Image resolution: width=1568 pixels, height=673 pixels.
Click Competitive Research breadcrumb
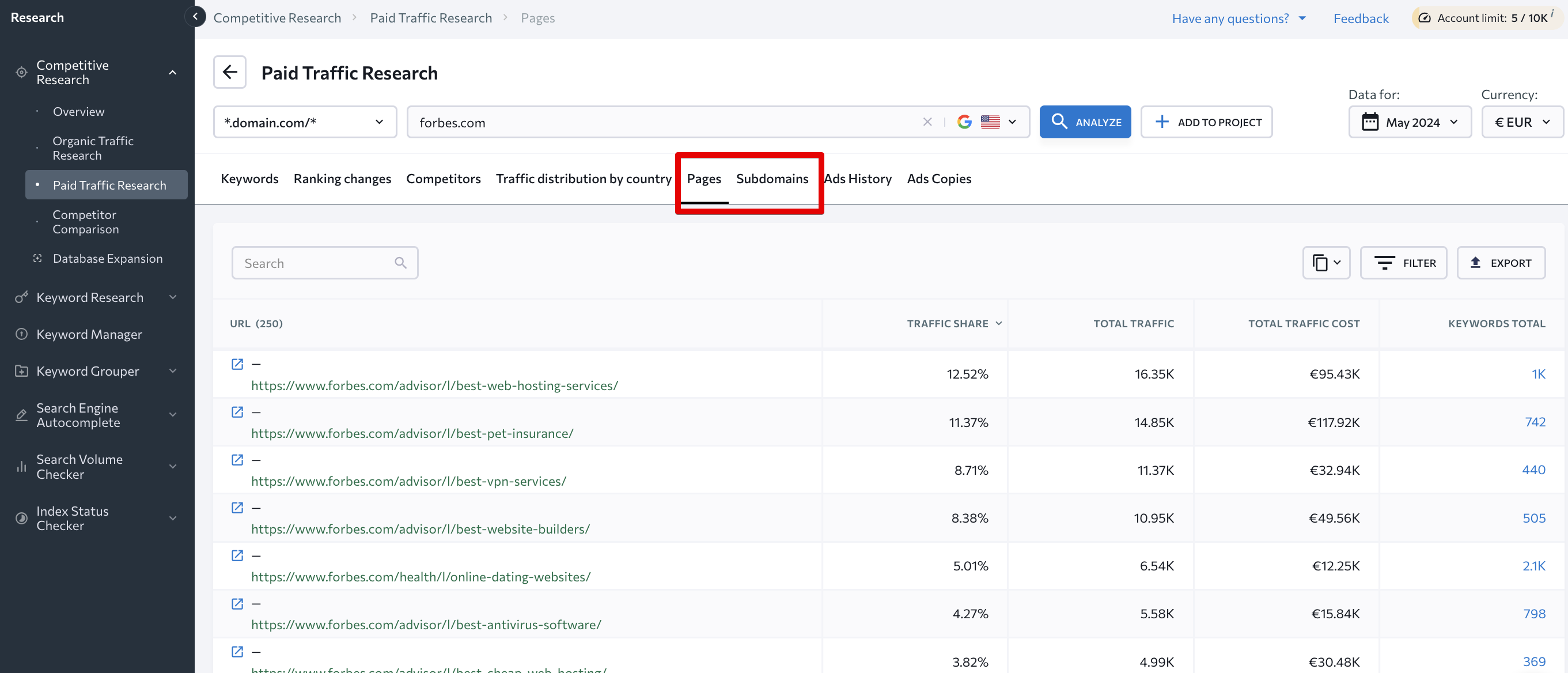point(277,18)
